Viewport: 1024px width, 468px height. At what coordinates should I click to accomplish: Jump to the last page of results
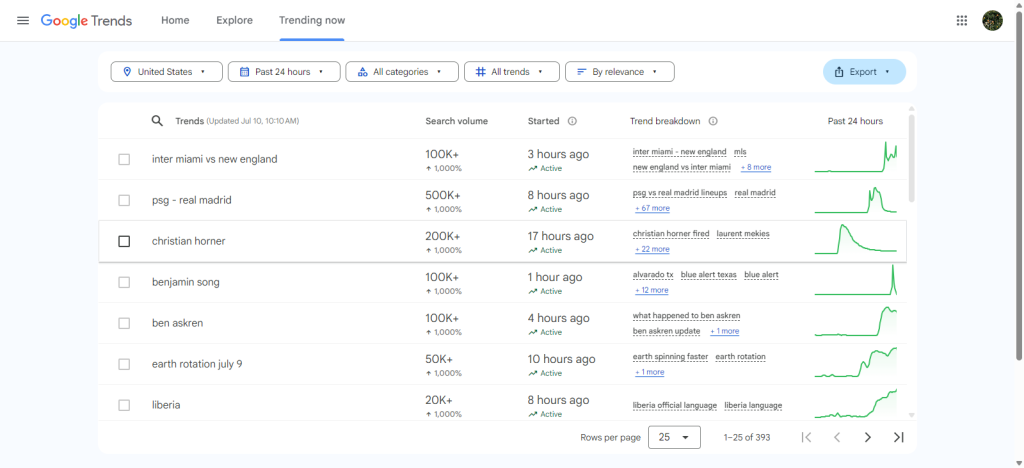pos(899,437)
